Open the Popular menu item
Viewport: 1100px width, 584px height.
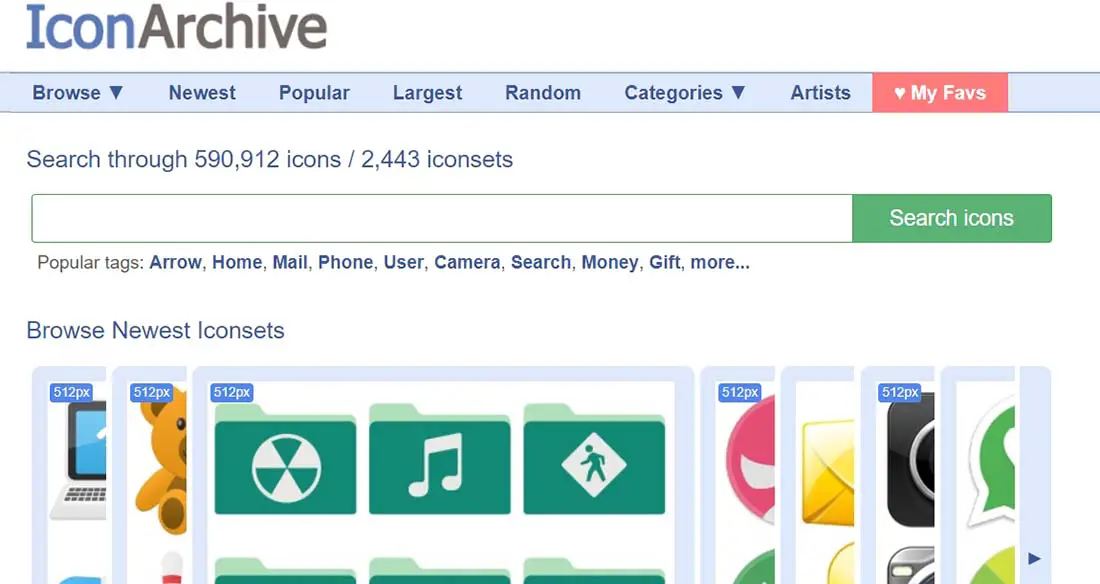pyautogui.click(x=314, y=93)
